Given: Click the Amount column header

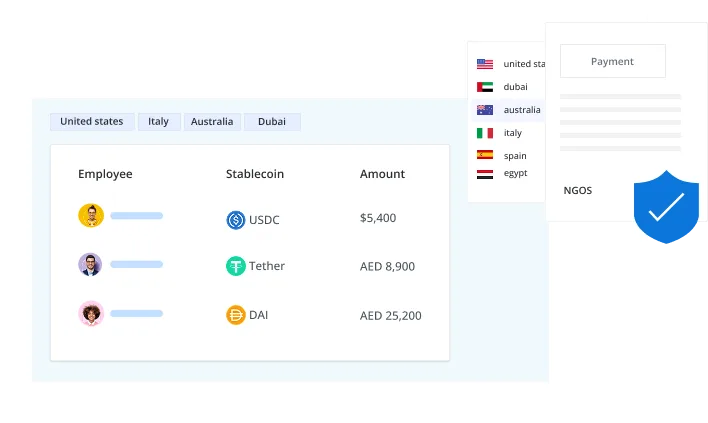Looking at the screenshot, I should (382, 174).
